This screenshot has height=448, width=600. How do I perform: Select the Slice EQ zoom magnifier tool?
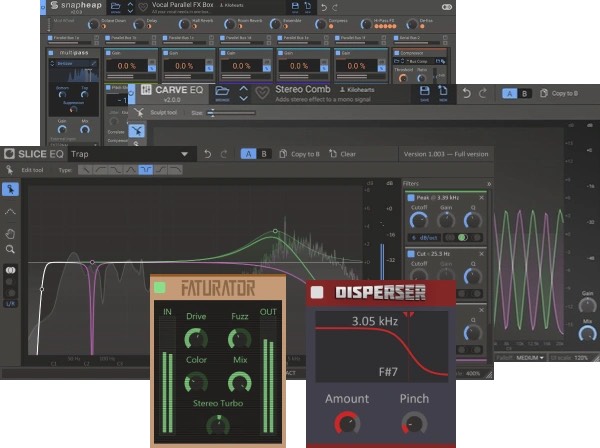(10, 249)
